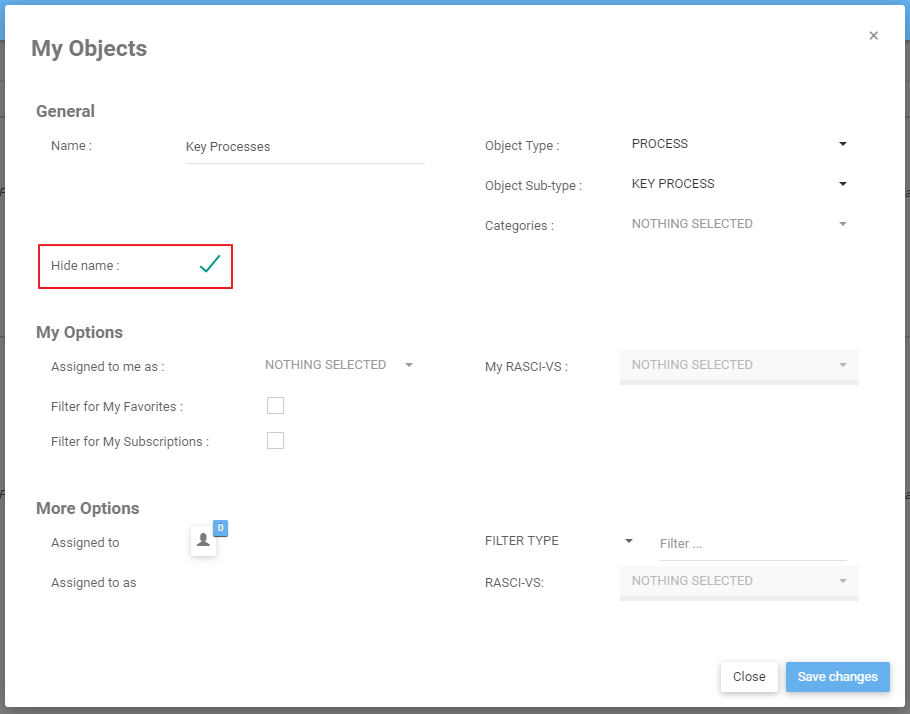
Task: Click the Object Type dropdown arrow
Action: coord(843,144)
